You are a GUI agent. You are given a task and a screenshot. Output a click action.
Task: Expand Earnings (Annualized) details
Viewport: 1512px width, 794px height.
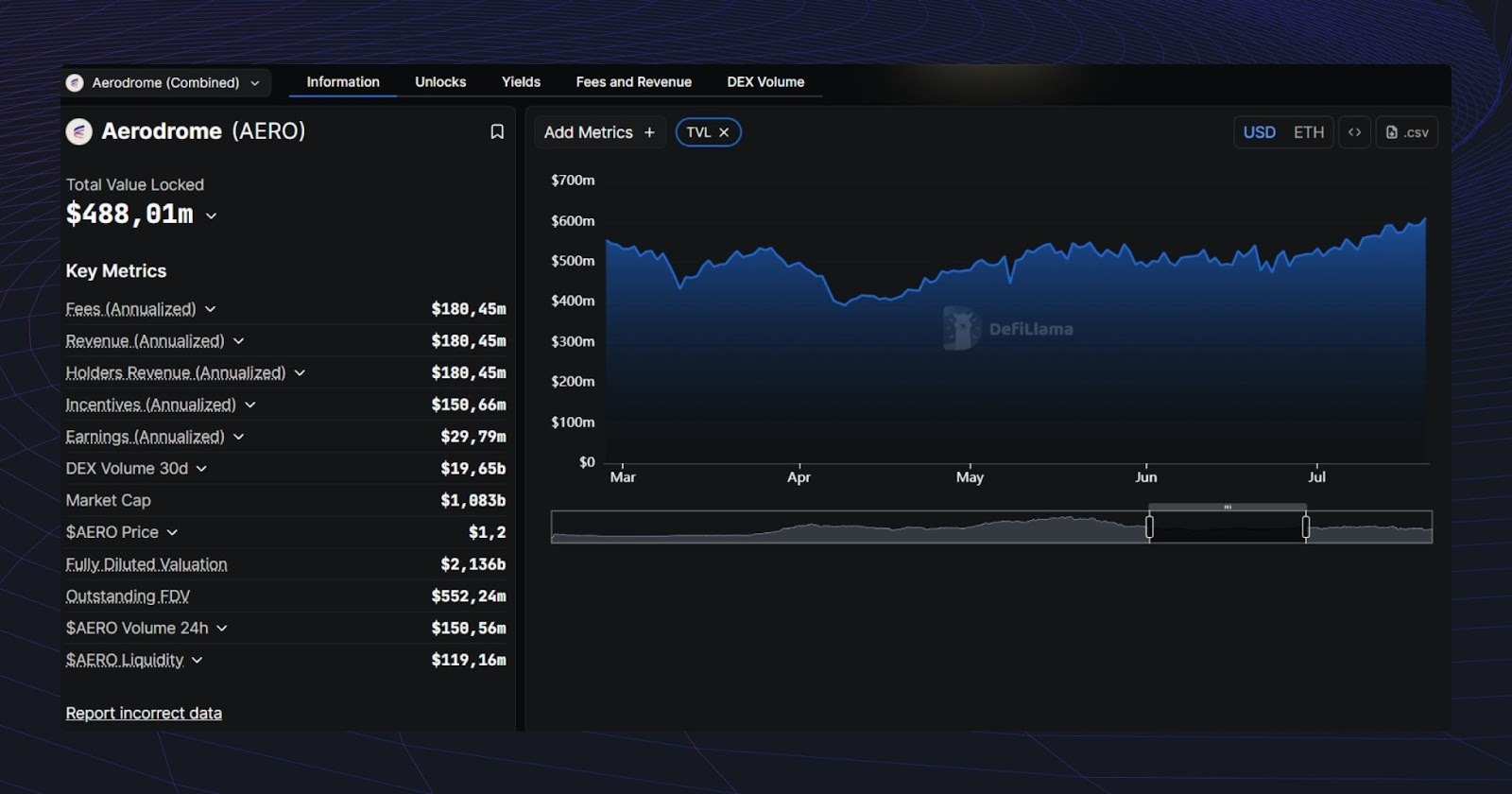tap(238, 437)
